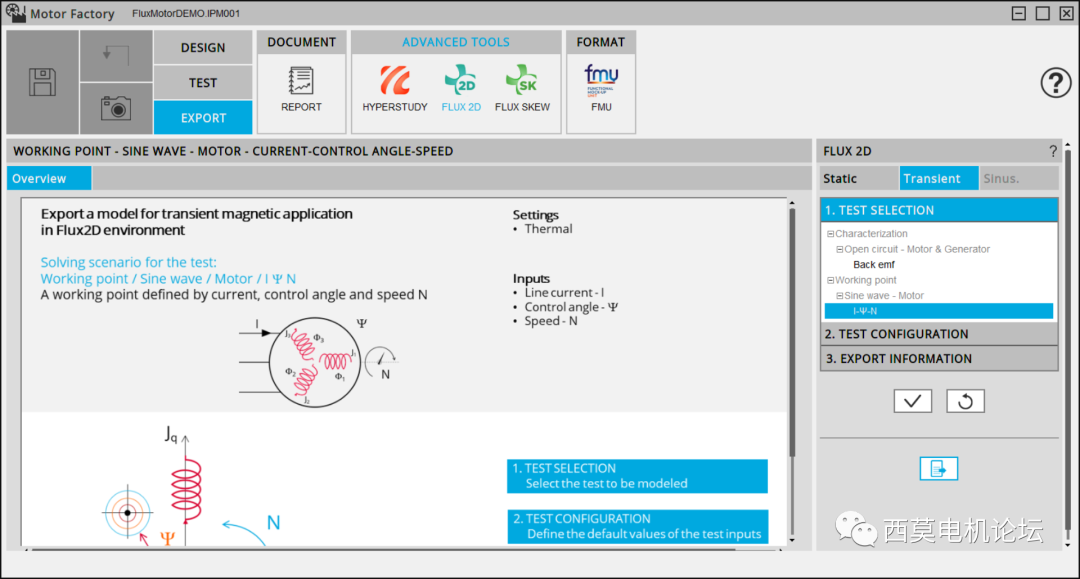Click the save floppy disk icon
The height and width of the screenshot is (579, 1080).
pos(42,82)
